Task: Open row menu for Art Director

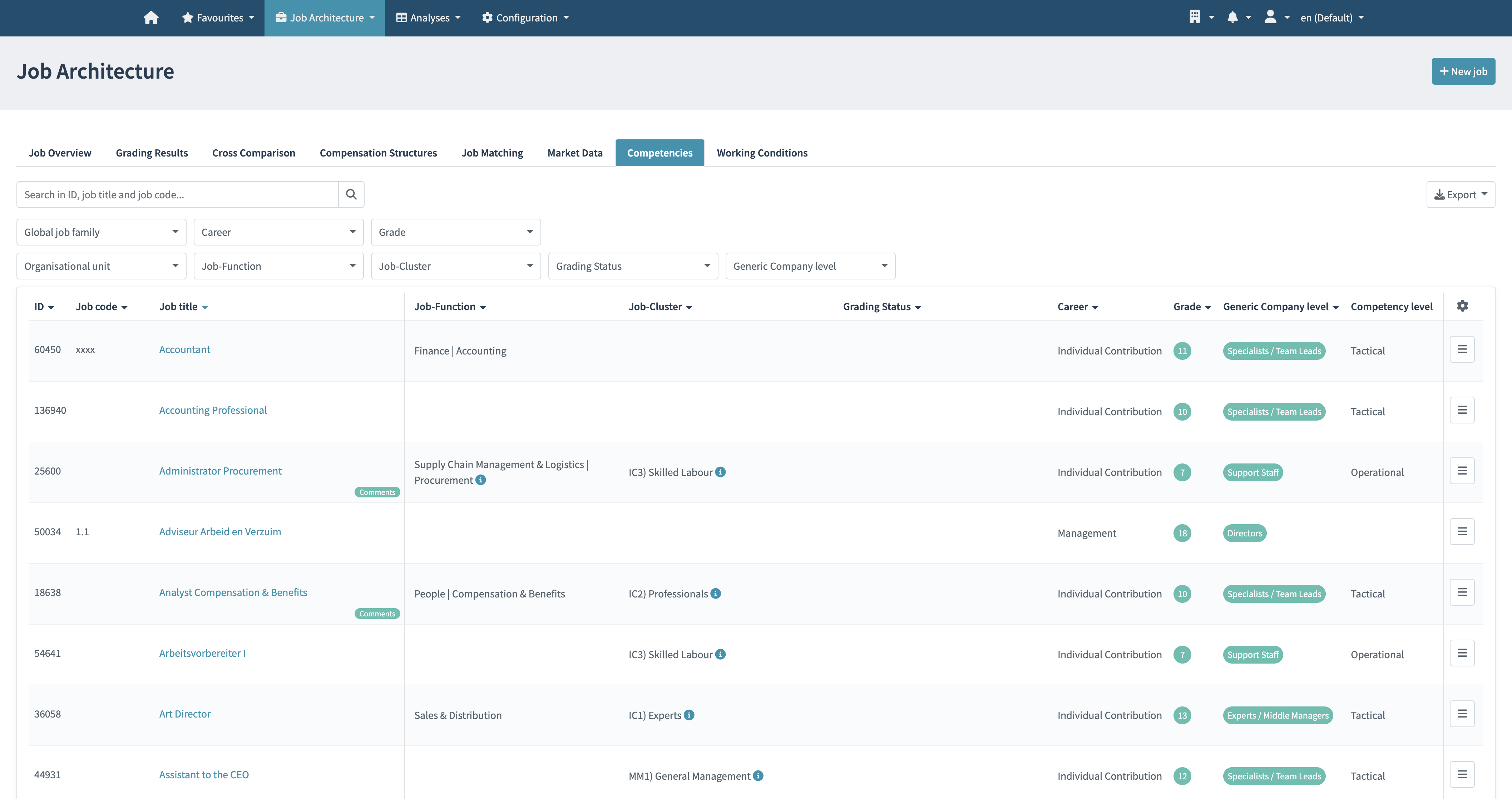Action: [1462, 713]
